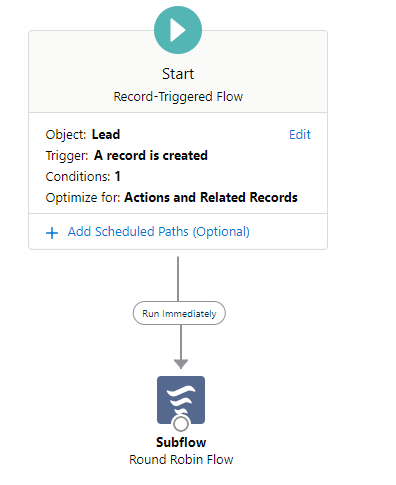Screen dimensions: 396x485
Task: Click the connector line below Run Immediately
Action: [x=181, y=342]
